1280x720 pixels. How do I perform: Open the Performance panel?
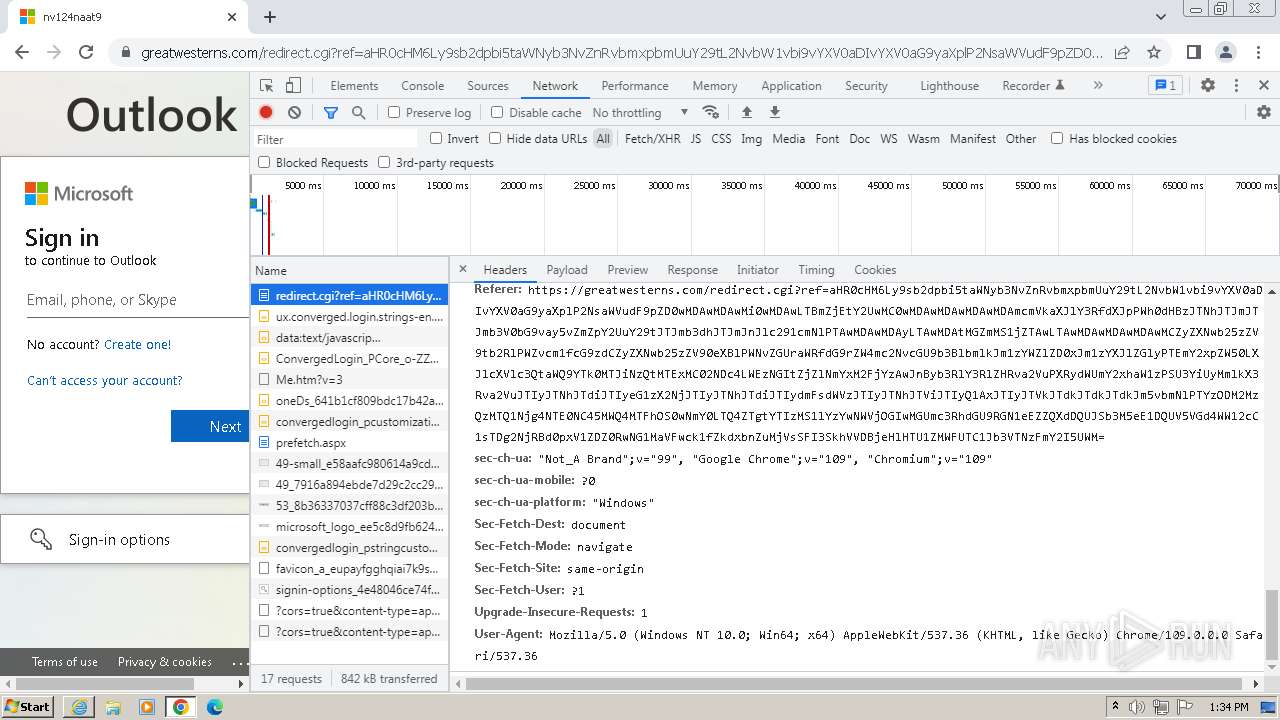[635, 86]
